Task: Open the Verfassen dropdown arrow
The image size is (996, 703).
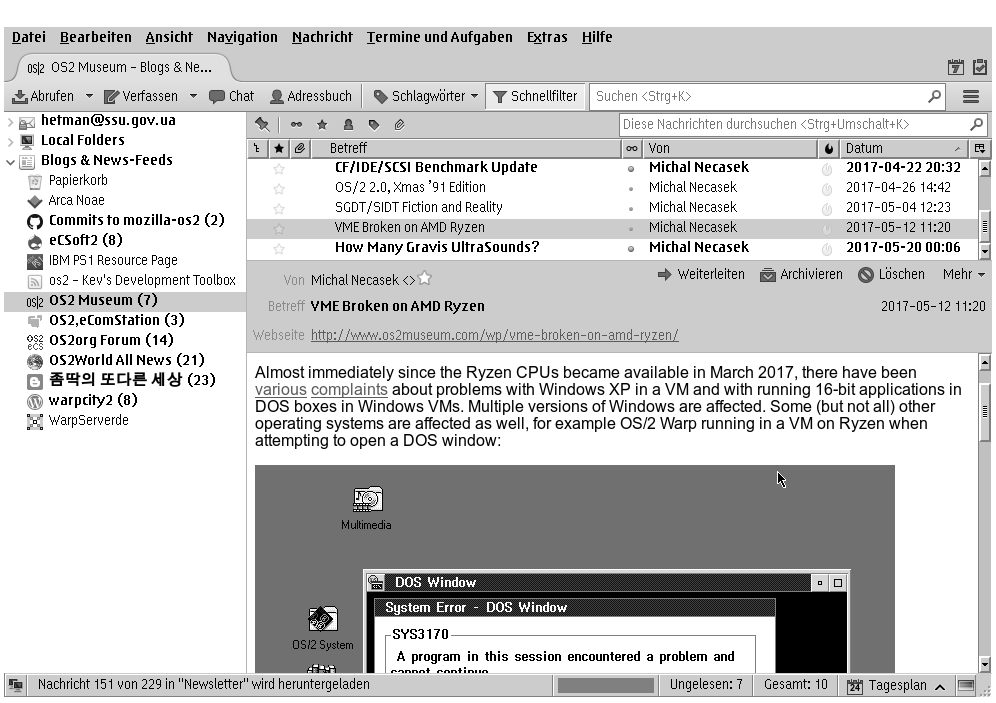Action: click(193, 97)
